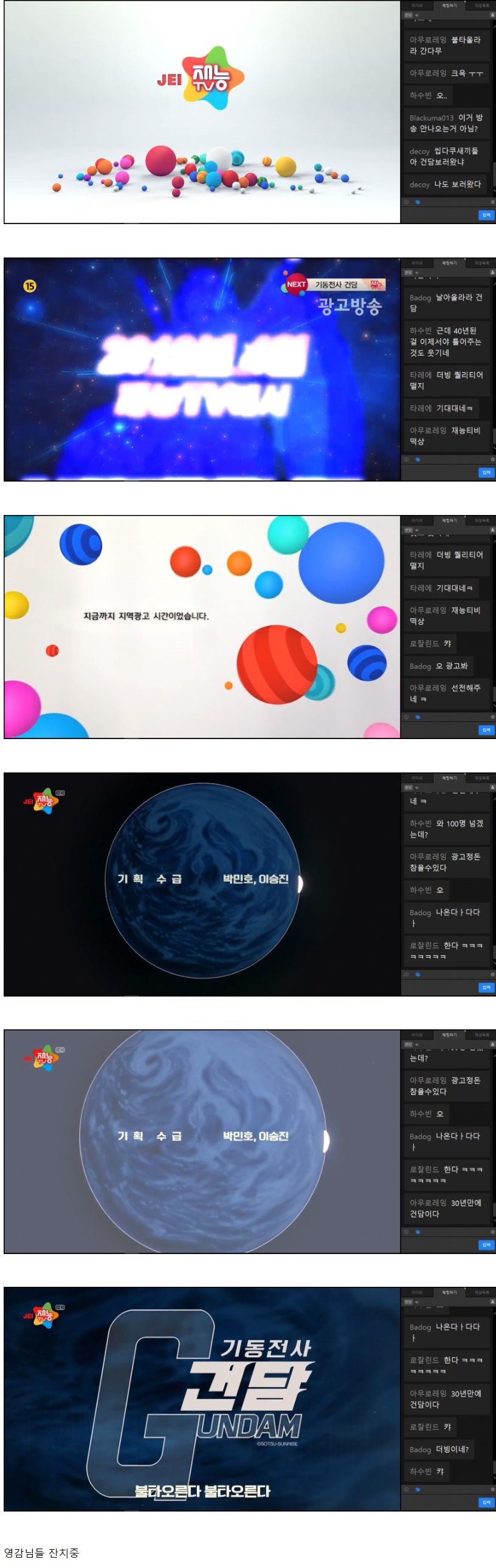Click the emoji icon in the JEI logo screenshot's chat
The height and width of the screenshot is (1568, 496).
(407, 203)
